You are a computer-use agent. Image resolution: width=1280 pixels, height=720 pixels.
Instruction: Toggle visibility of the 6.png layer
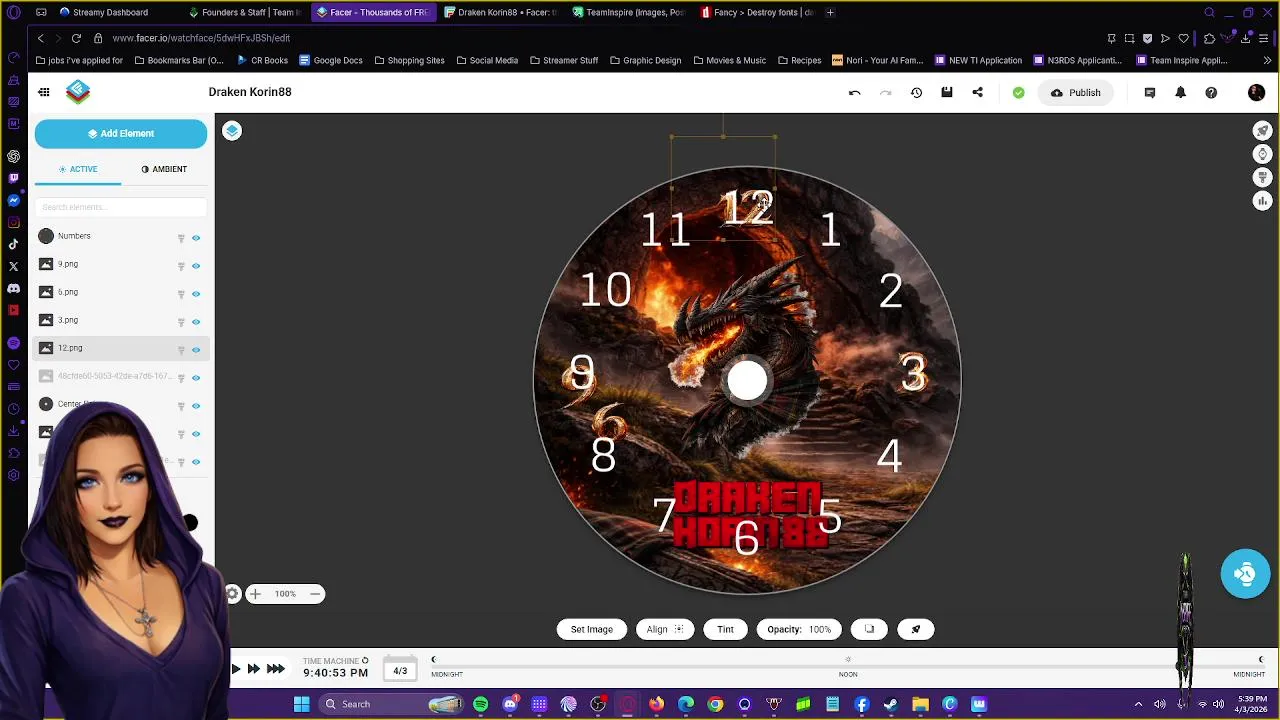(x=196, y=294)
